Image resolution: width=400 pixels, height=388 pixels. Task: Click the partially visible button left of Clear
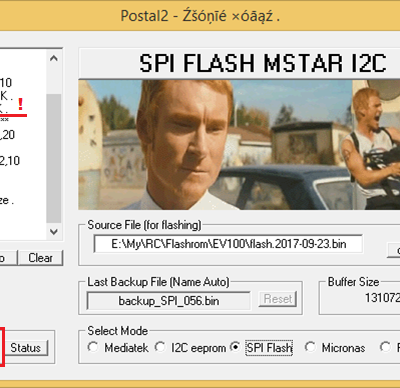click(x=8, y=258)
